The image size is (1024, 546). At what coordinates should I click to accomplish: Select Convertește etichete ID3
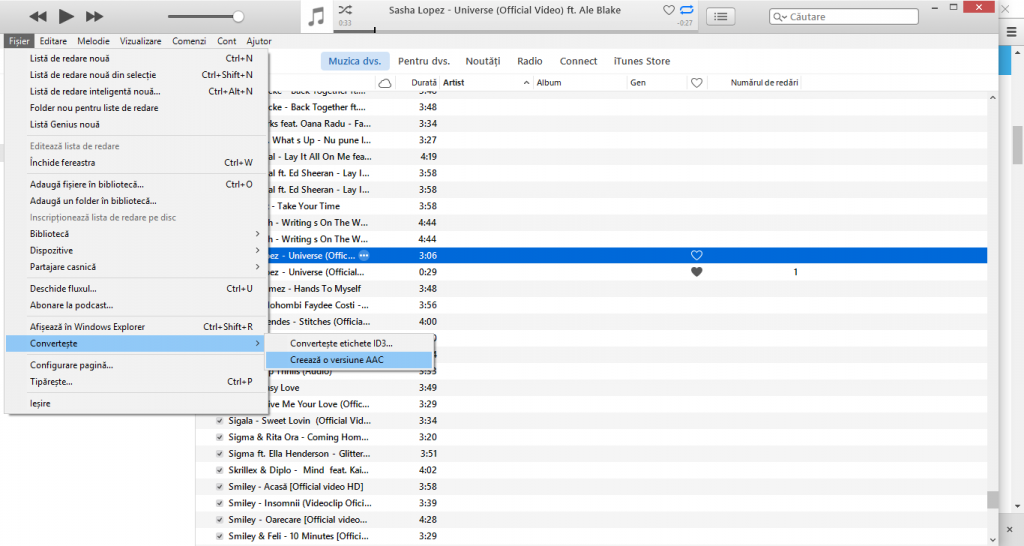point(349,344)
